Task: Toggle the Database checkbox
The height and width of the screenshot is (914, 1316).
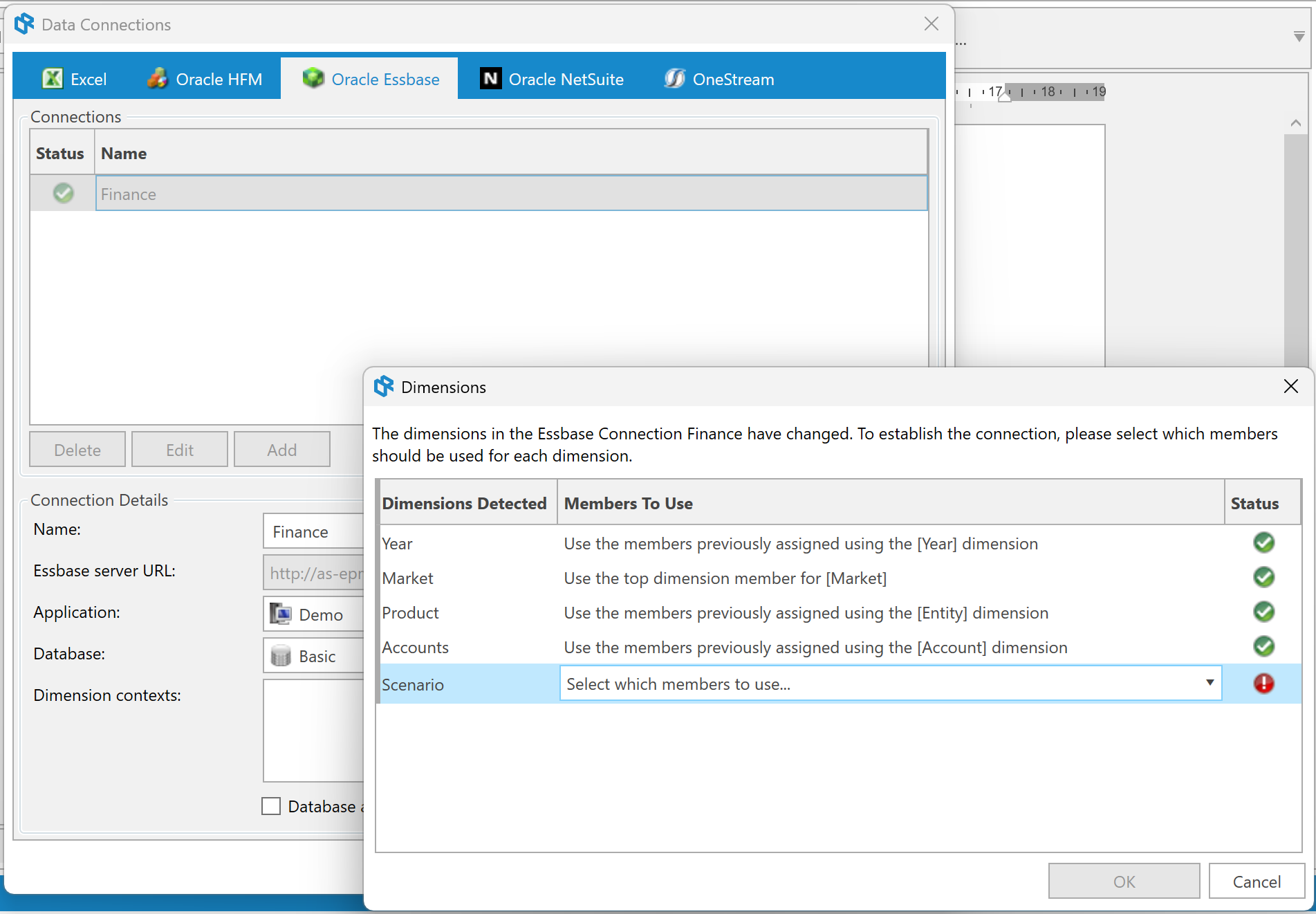Action: [x=271, y=806]
